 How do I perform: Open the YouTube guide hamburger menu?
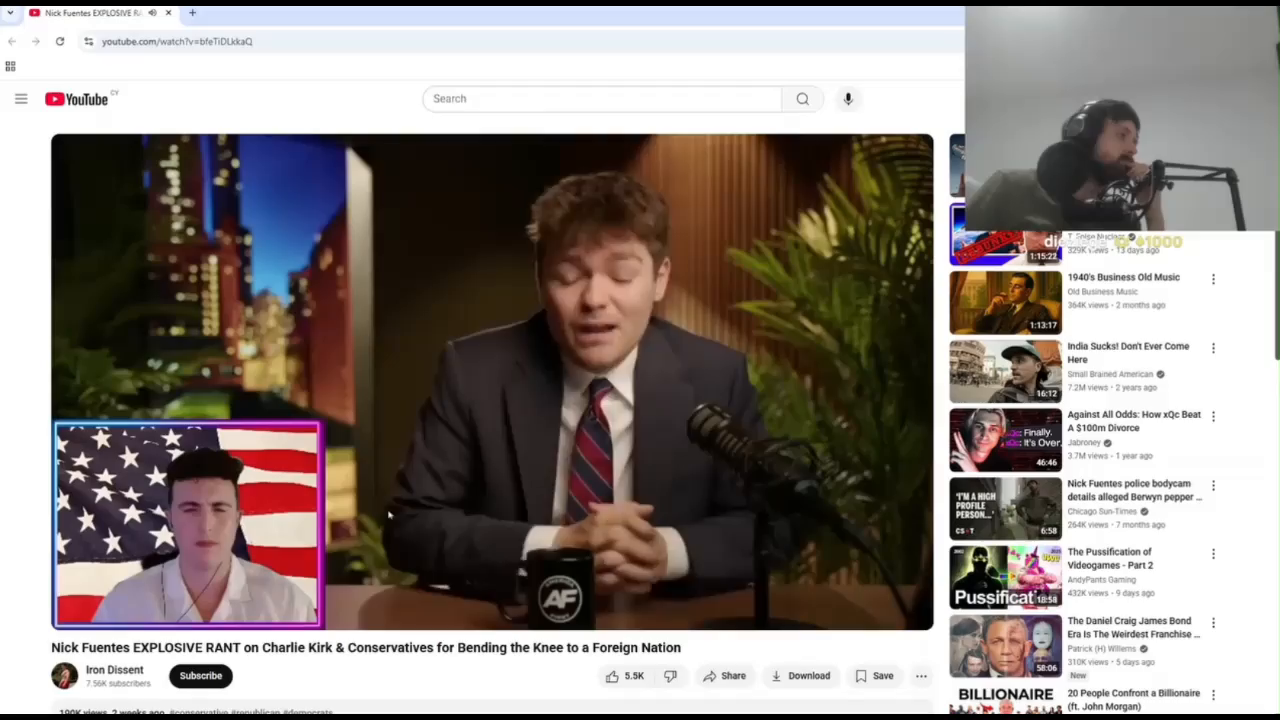click(21, 99)
